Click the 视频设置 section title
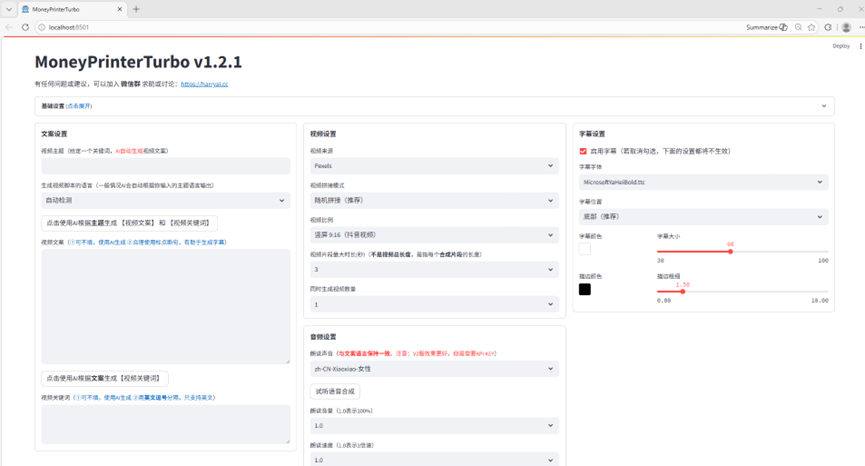The image size is (865, 466). [x=323, y=134]
